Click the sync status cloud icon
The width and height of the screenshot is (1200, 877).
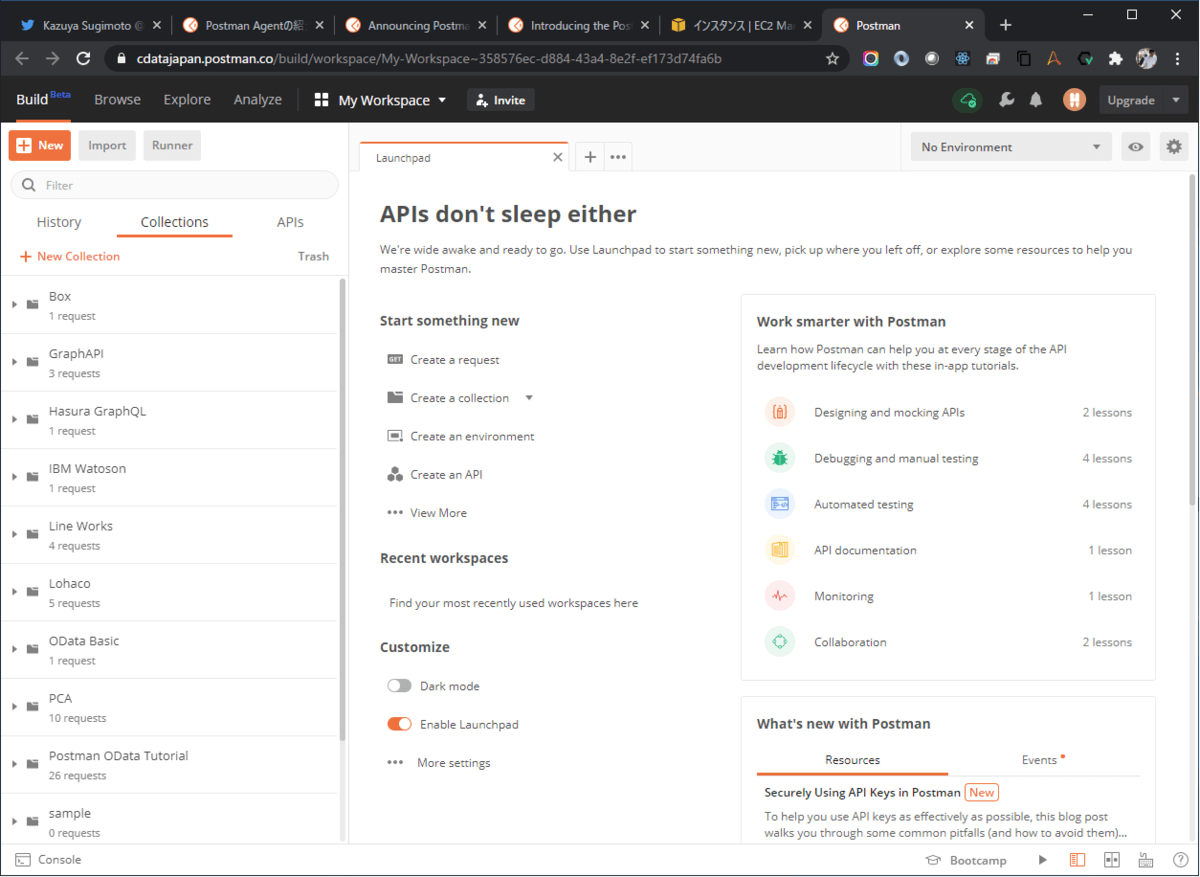click(x=967, y=100)
